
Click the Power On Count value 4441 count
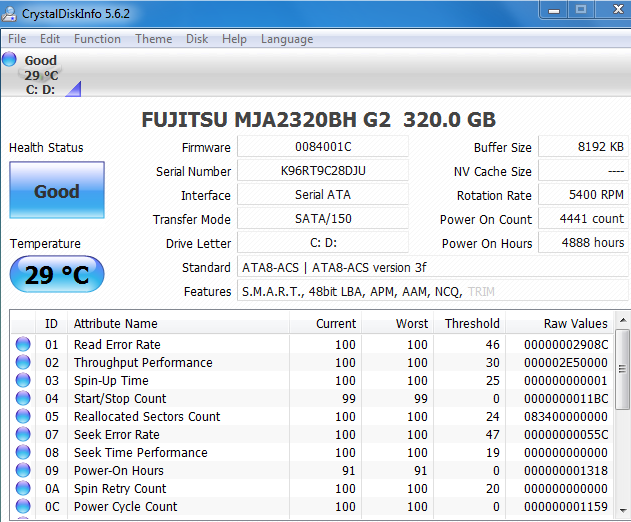coord(583,219)
